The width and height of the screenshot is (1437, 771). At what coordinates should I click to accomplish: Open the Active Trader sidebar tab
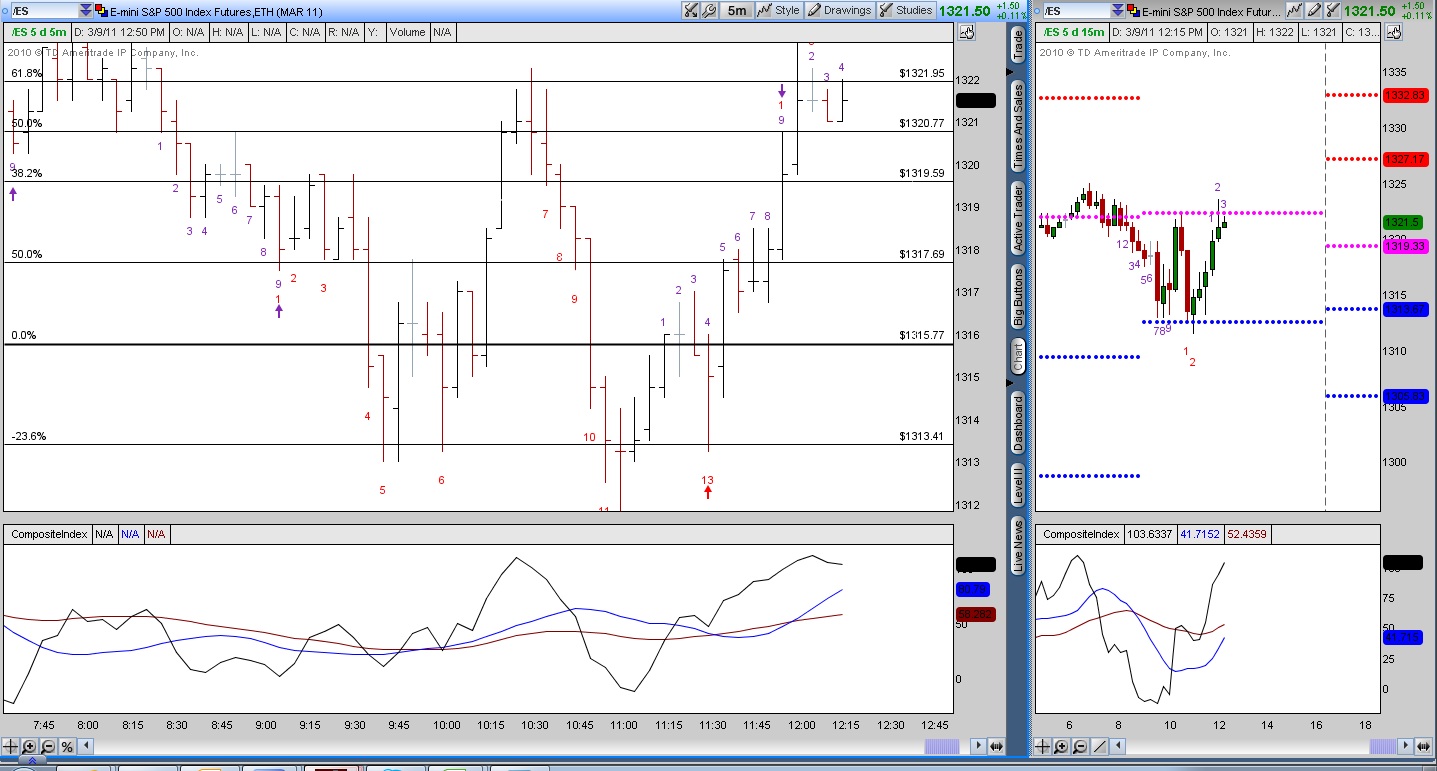[1018, 218]
